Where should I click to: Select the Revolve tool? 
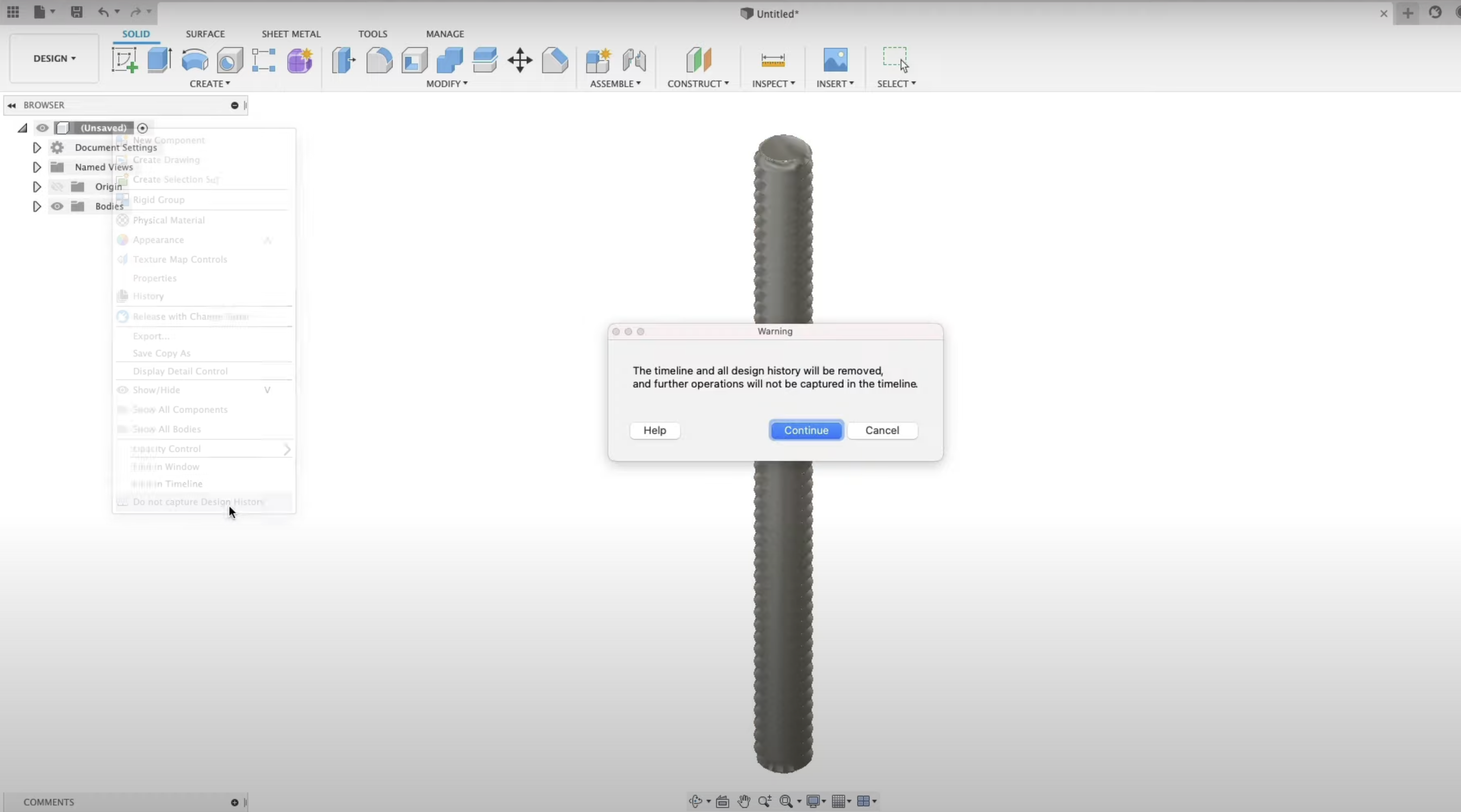pos(194,60)
